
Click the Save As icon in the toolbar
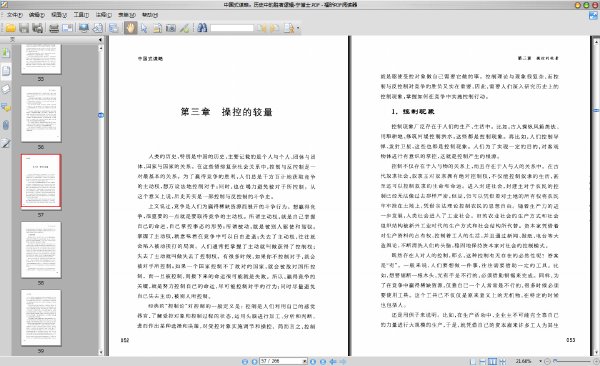37,28
